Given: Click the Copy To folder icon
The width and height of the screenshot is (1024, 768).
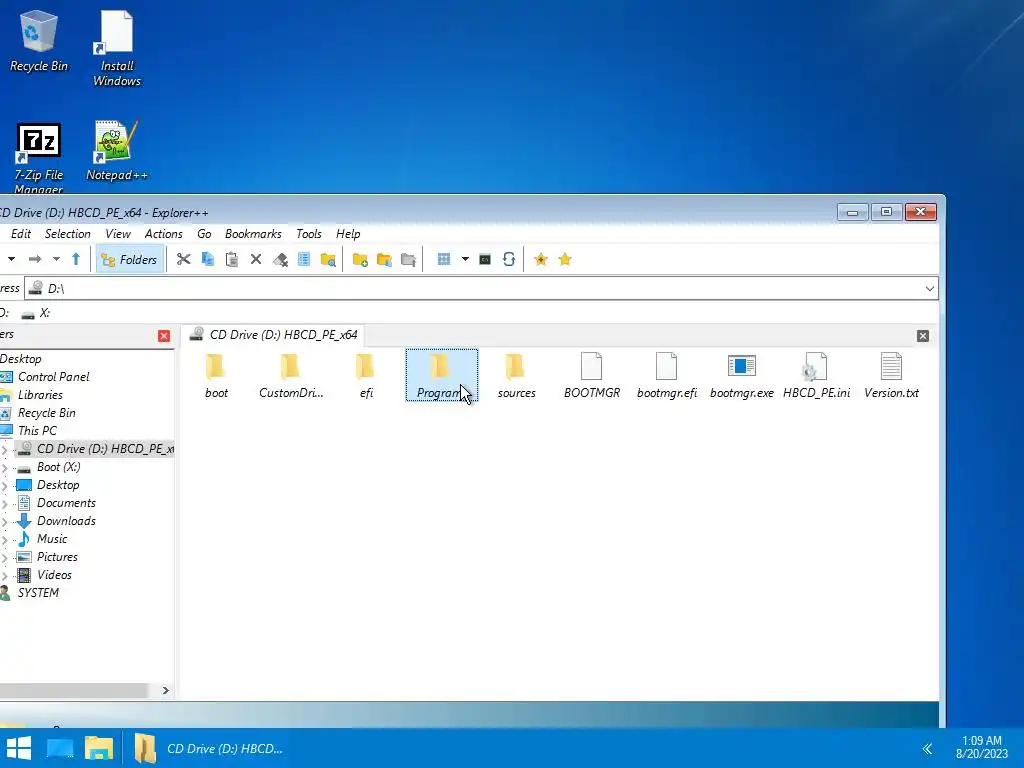Looking at the screenshot, I should (x=384, y=259).
